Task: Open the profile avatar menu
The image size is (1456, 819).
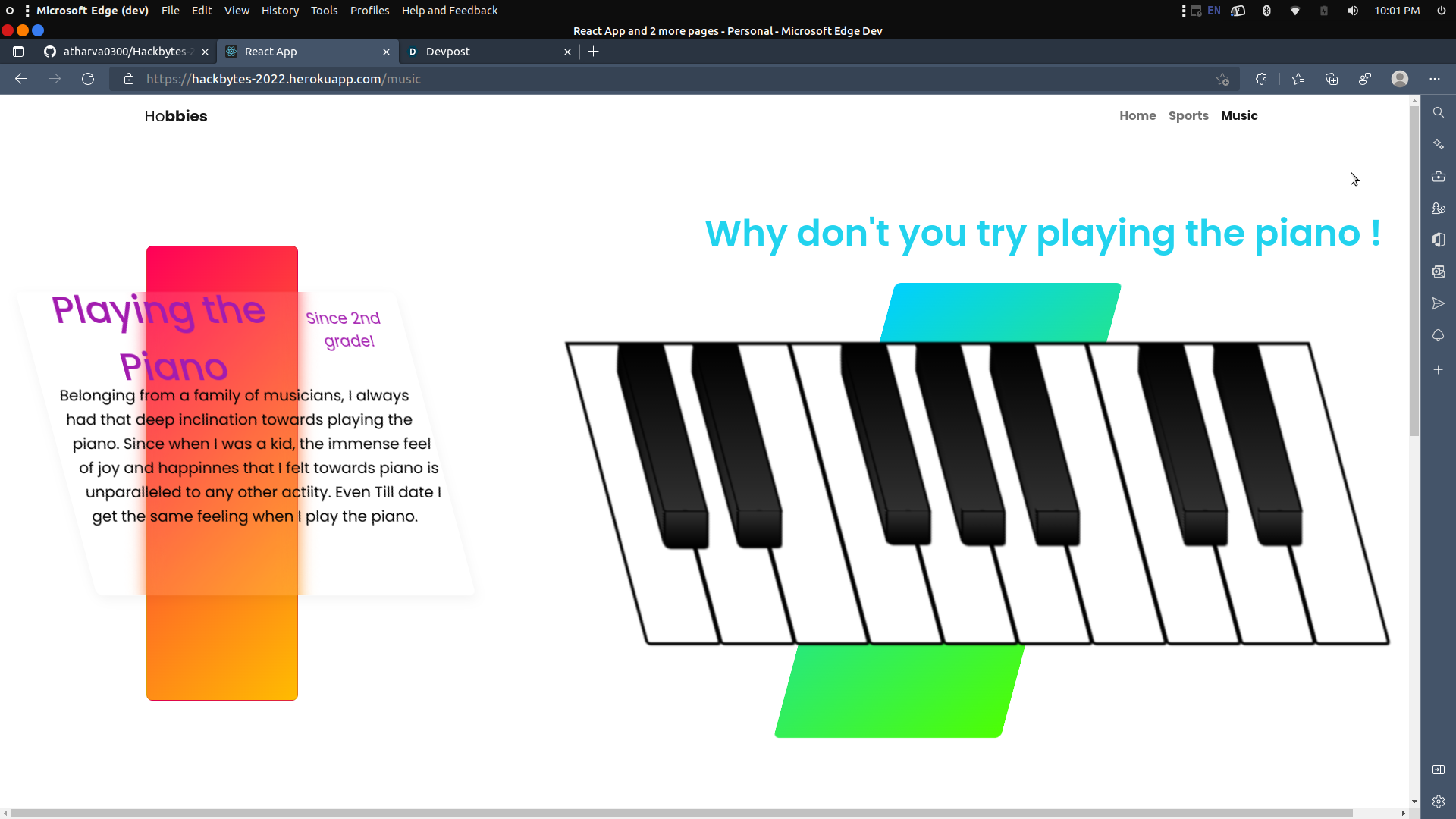Action: pyautogui.click(x=1400, y=79)
